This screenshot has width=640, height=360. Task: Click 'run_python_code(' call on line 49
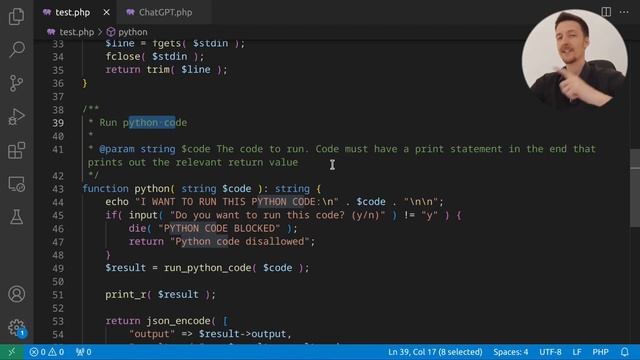tap(210, 268)
